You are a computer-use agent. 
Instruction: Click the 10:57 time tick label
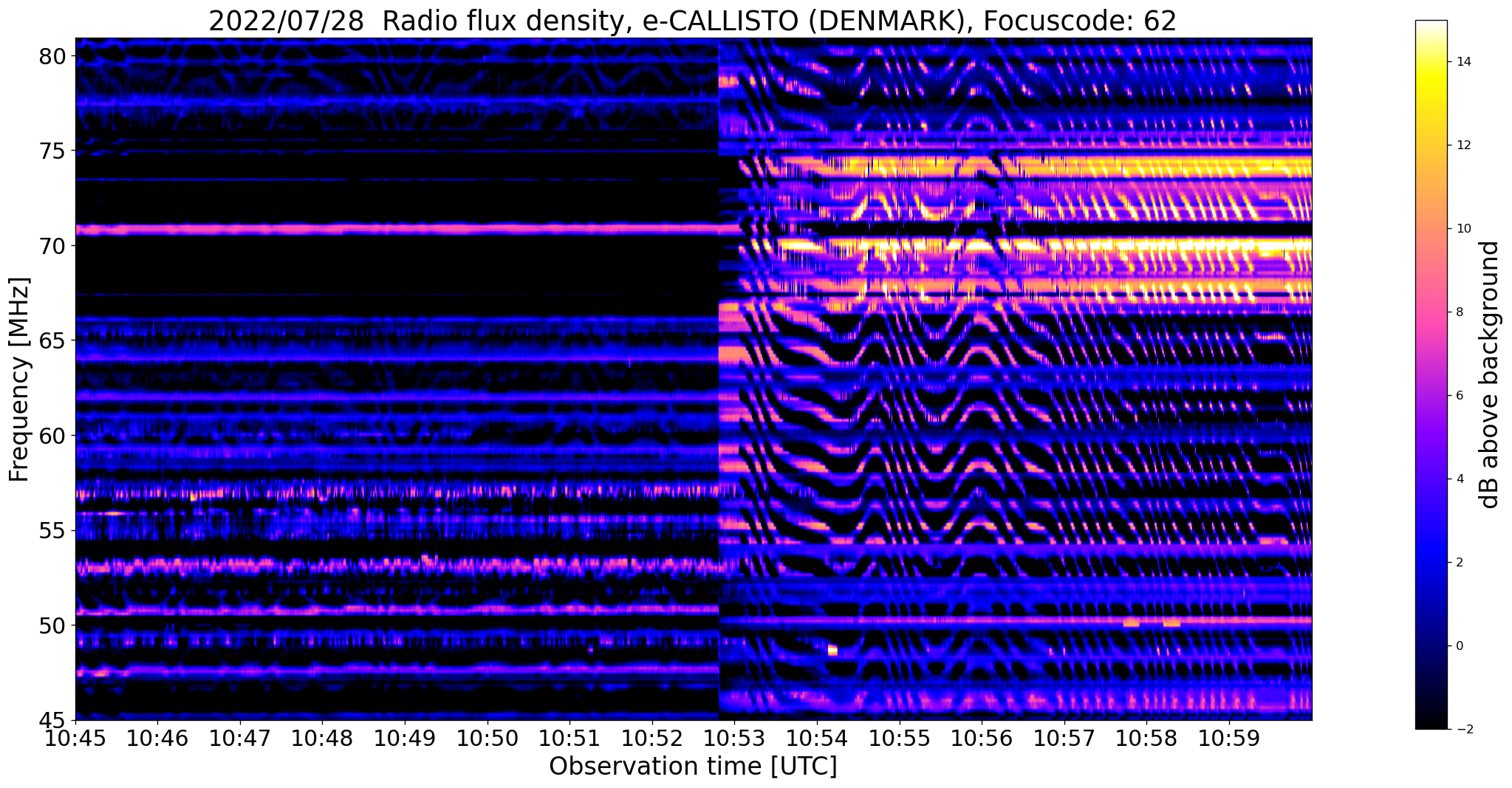click(1064, 738)
